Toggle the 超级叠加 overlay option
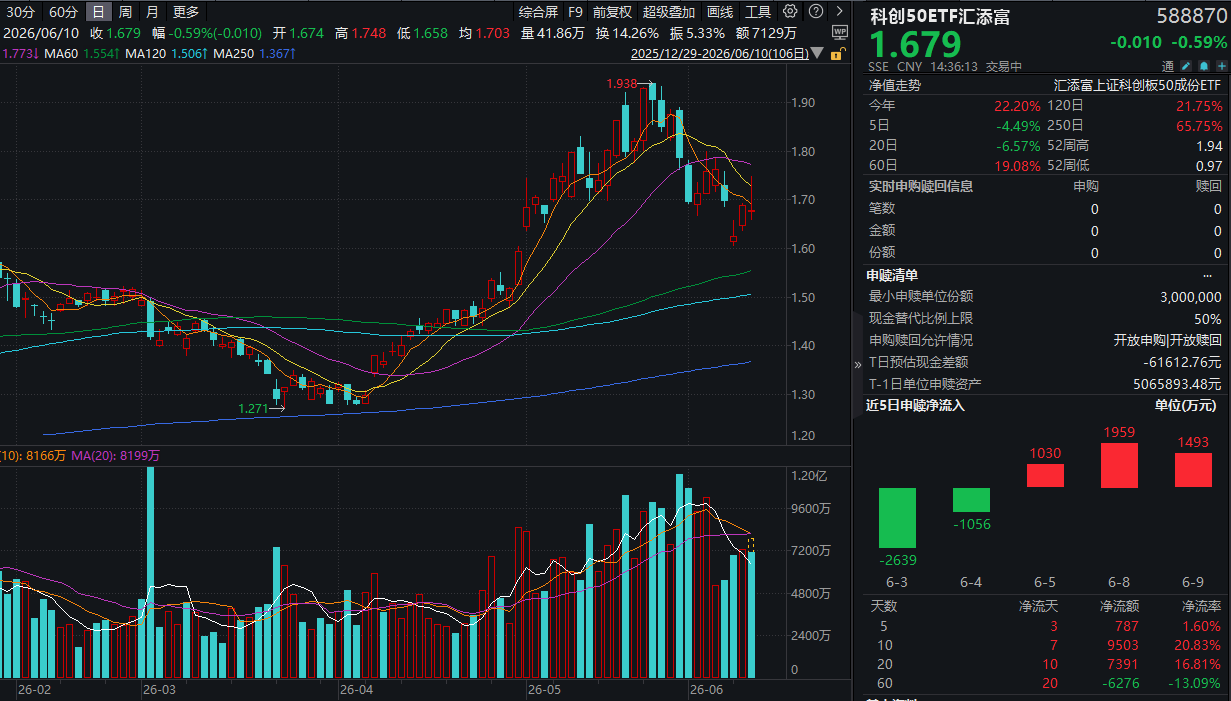Image resolution: width=1231 pixels, height=701 pixels. [669, 12]
